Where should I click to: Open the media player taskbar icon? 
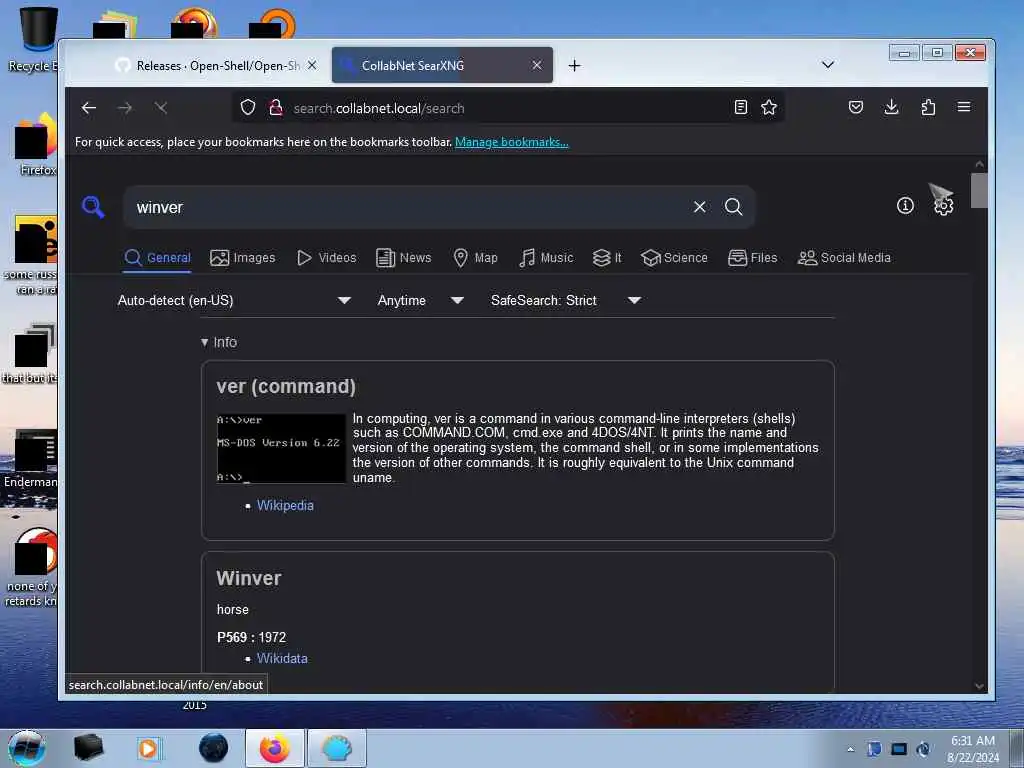pos(148,748)
